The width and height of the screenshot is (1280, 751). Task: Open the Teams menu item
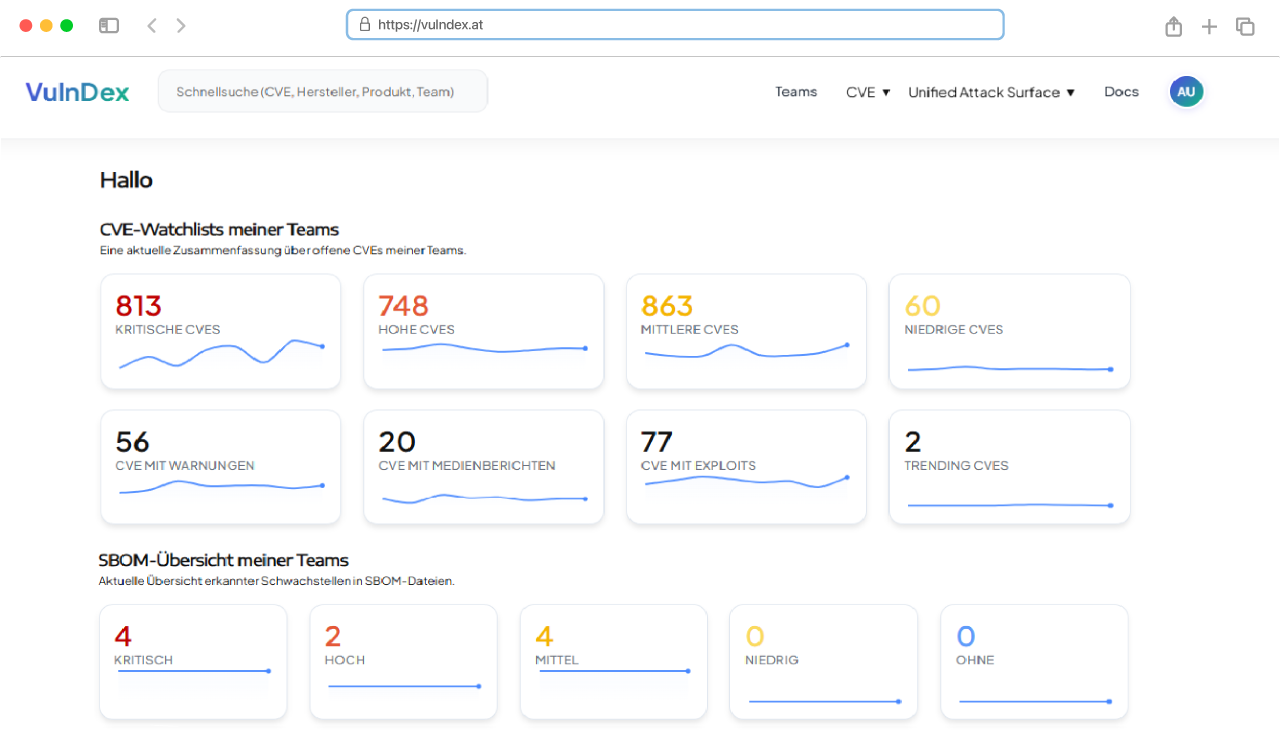click(796, 91)
